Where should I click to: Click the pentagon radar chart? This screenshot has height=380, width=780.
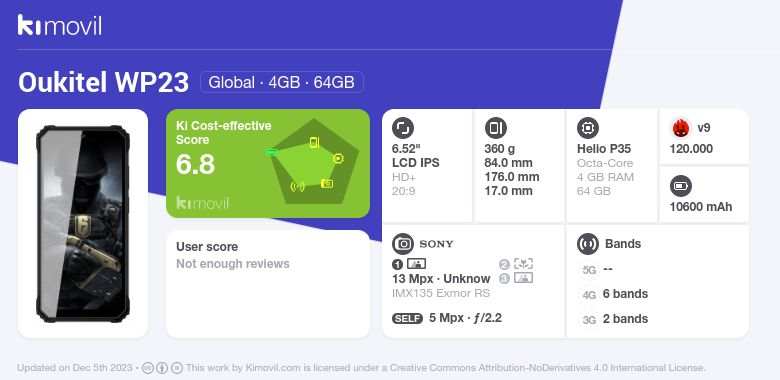click(x=312, y=162)
